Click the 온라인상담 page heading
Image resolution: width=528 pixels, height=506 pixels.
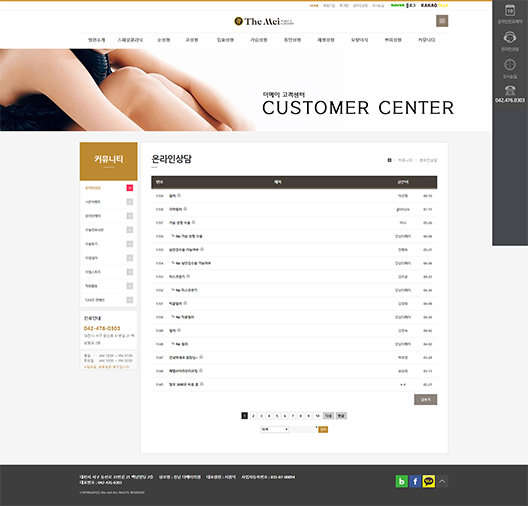coord(171,159)
